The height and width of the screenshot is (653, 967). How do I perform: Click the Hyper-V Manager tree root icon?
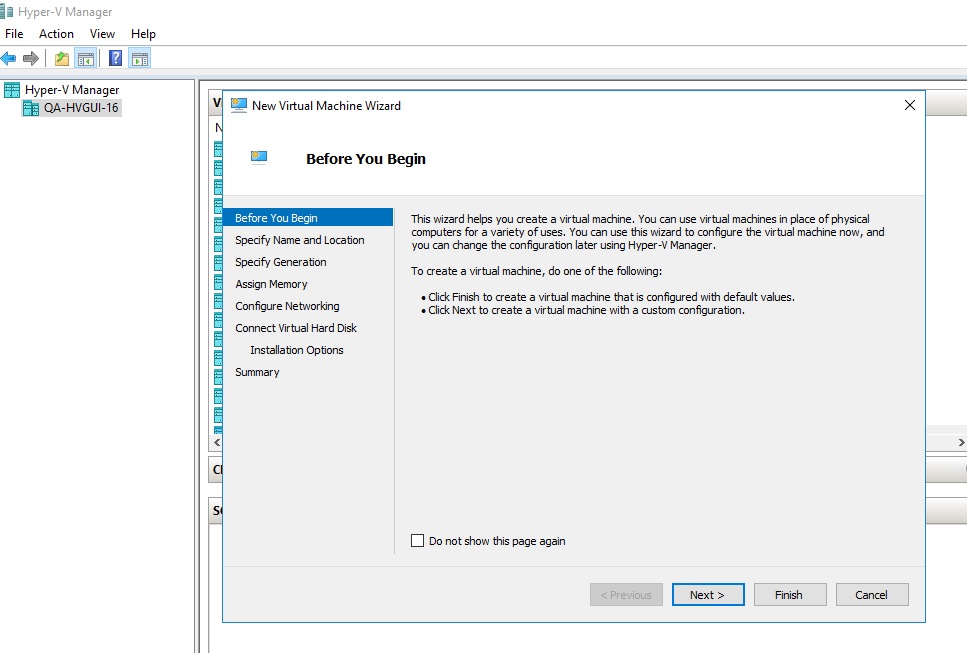coord(12,90)
